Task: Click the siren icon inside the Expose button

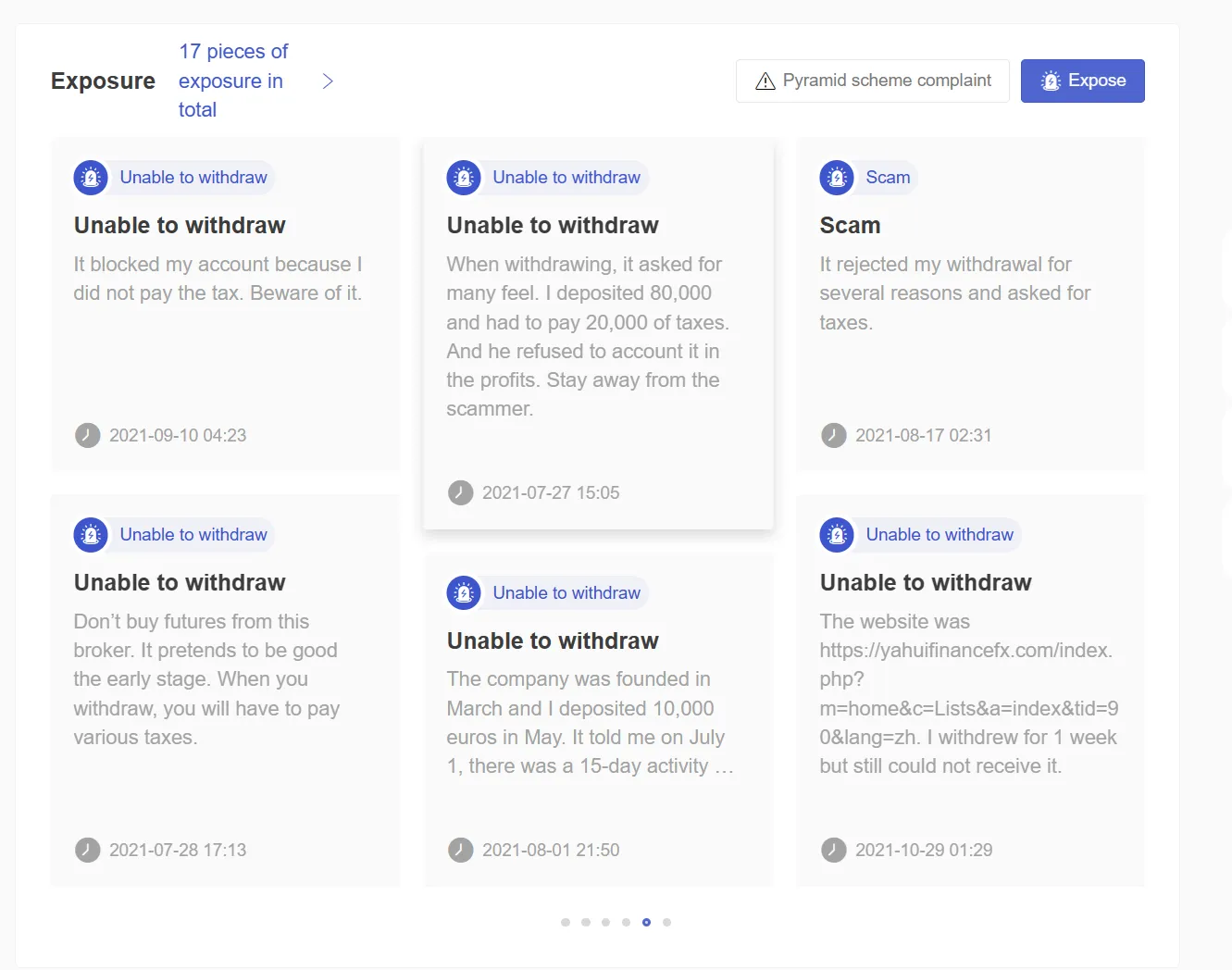Action: [x=1051, y=81]
